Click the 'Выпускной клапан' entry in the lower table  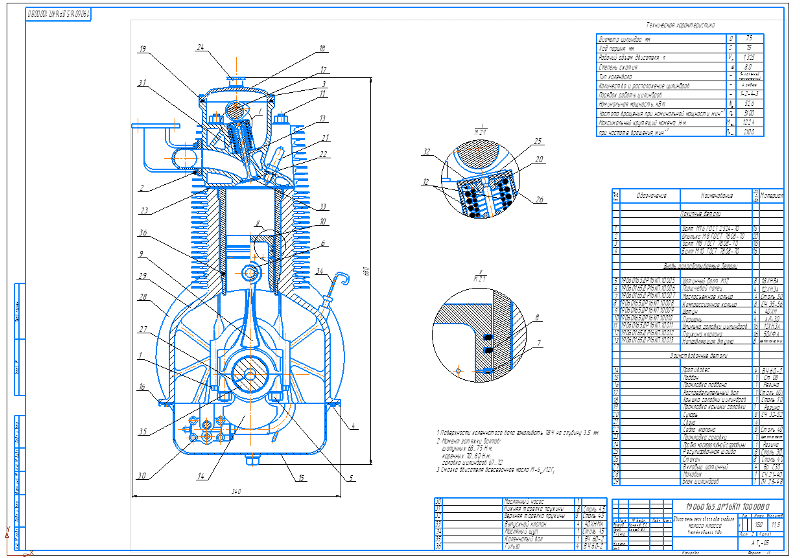pyautogui.click(x=525, y=523)
